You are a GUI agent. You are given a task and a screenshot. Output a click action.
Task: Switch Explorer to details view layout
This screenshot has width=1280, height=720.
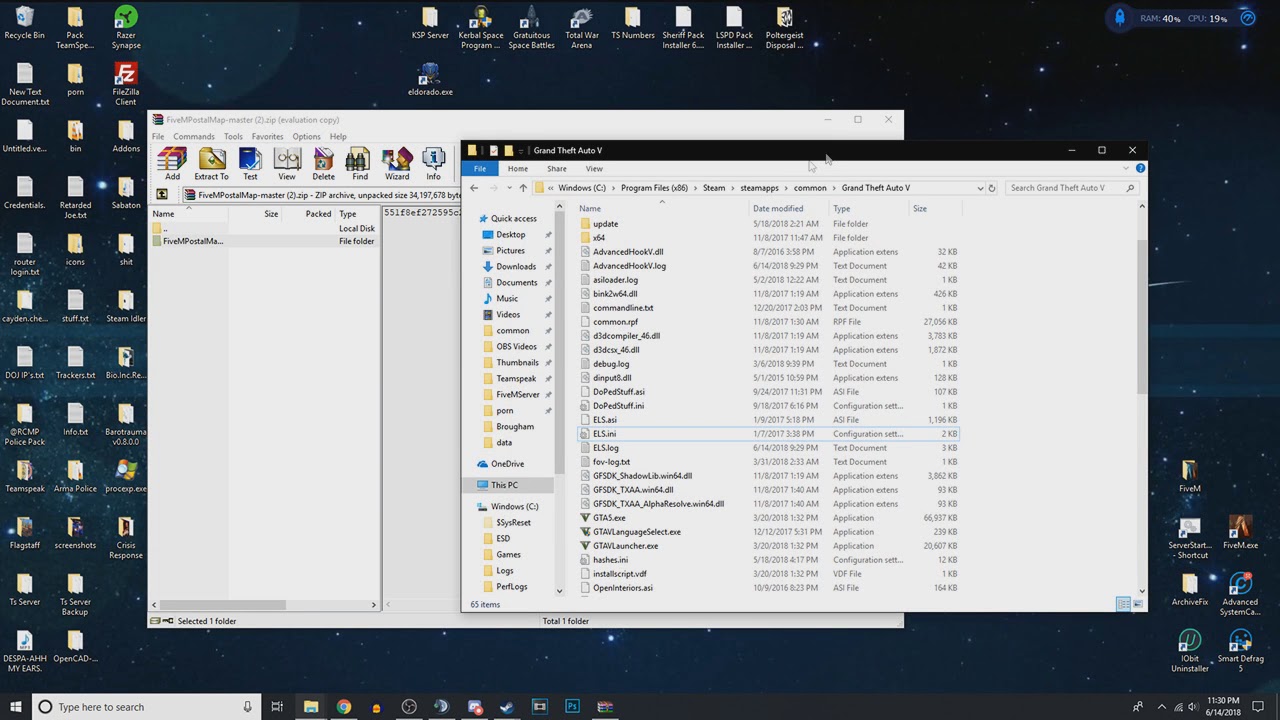click(1123, 604)
